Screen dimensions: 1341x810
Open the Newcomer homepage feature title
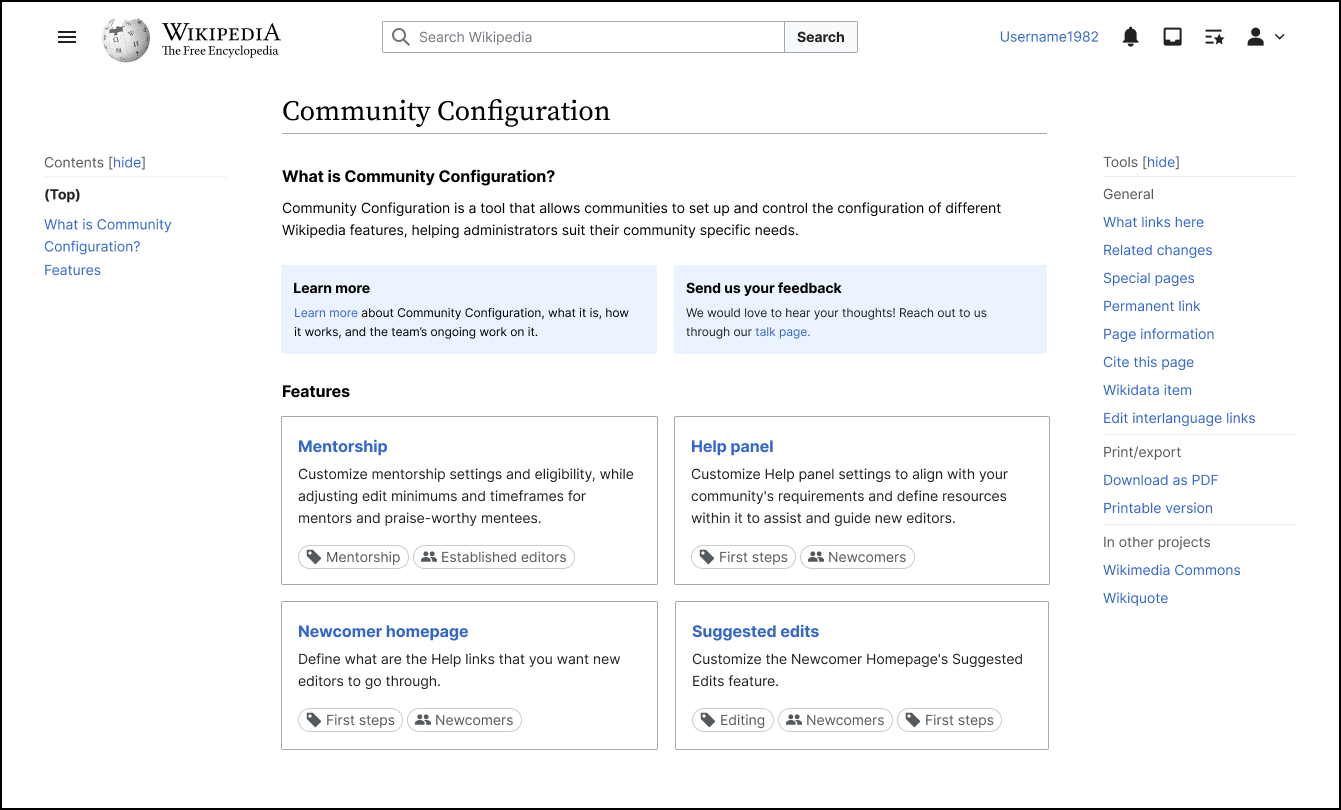(x=383, y=631)
